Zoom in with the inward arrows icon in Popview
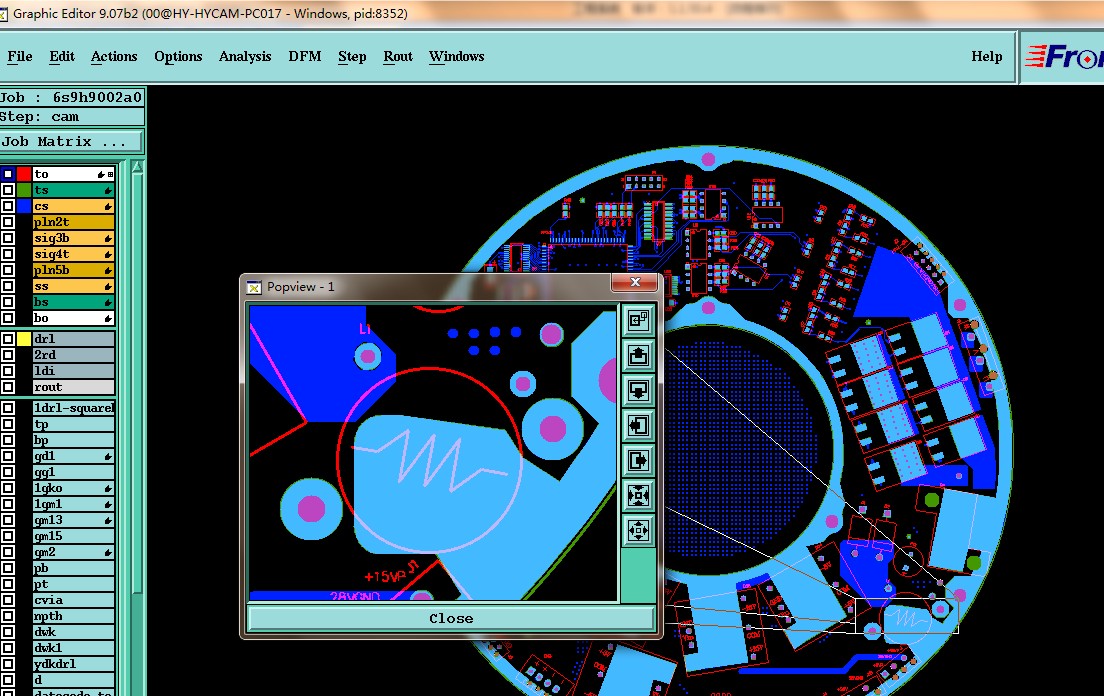Image resolution: width=1104 pixels, height=696 pixels. (639, 495)
